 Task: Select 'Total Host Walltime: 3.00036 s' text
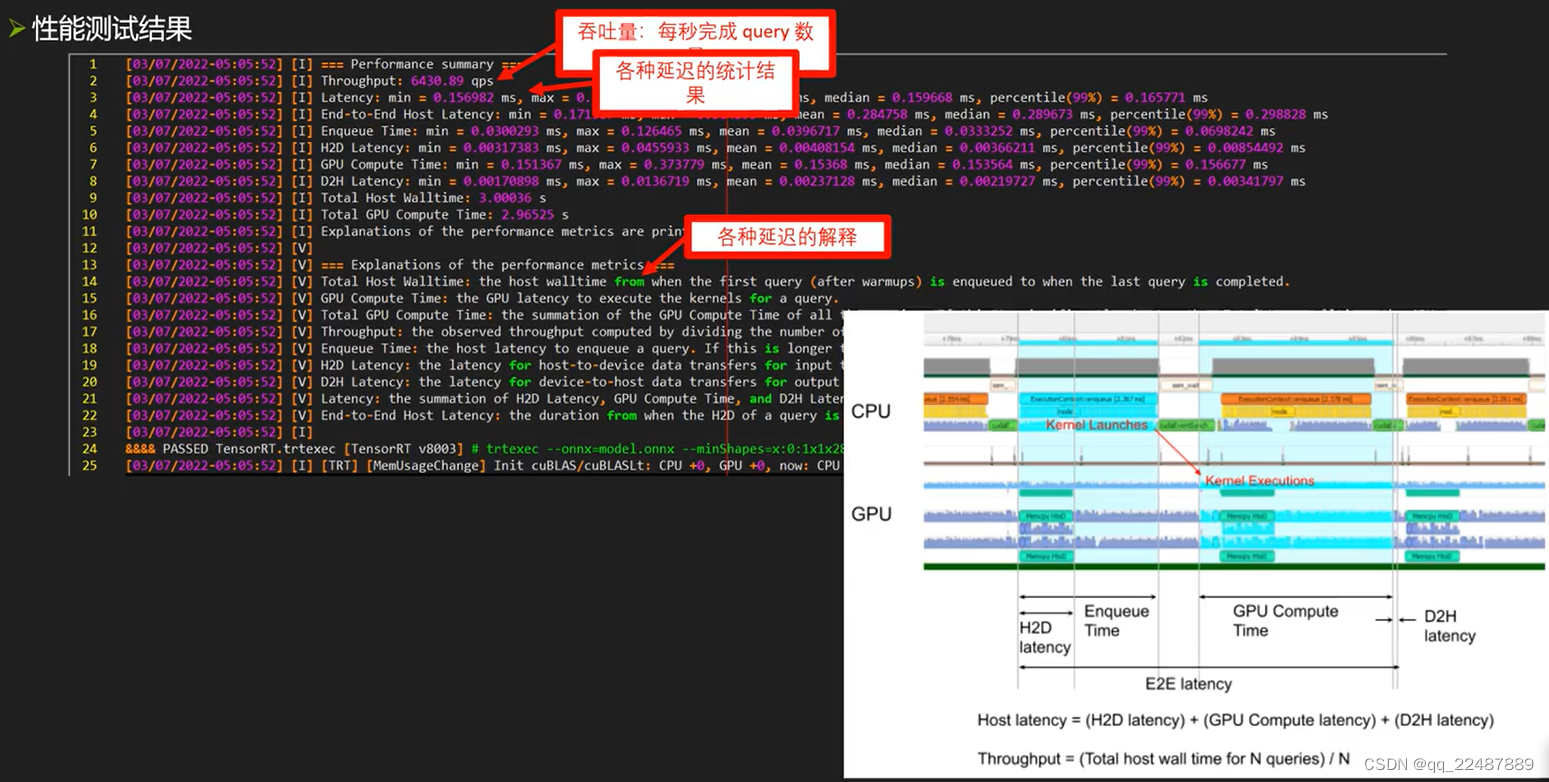pyautogui.click(x=434, y=198)
